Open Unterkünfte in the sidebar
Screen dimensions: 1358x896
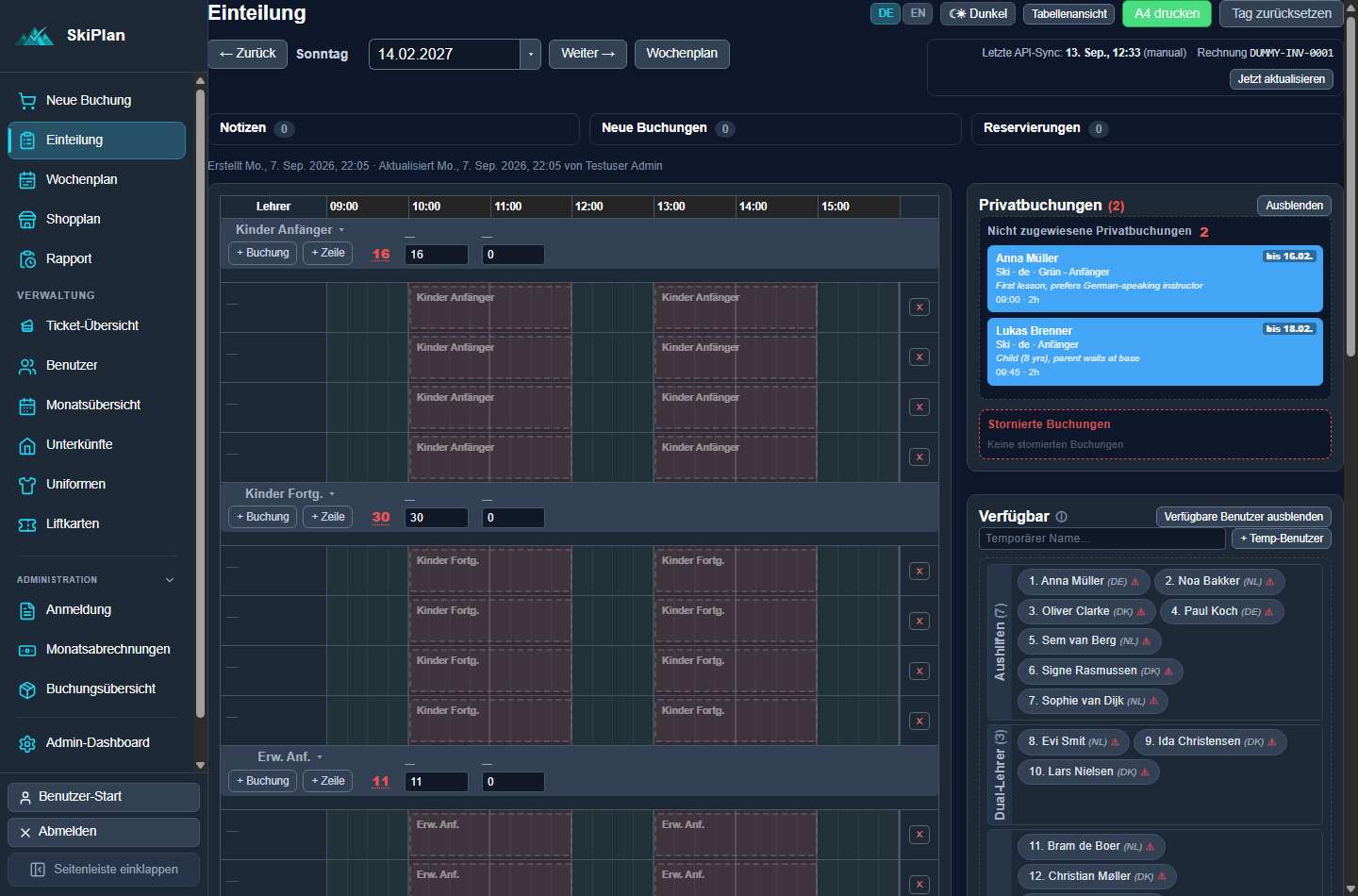tap(96, 444)
